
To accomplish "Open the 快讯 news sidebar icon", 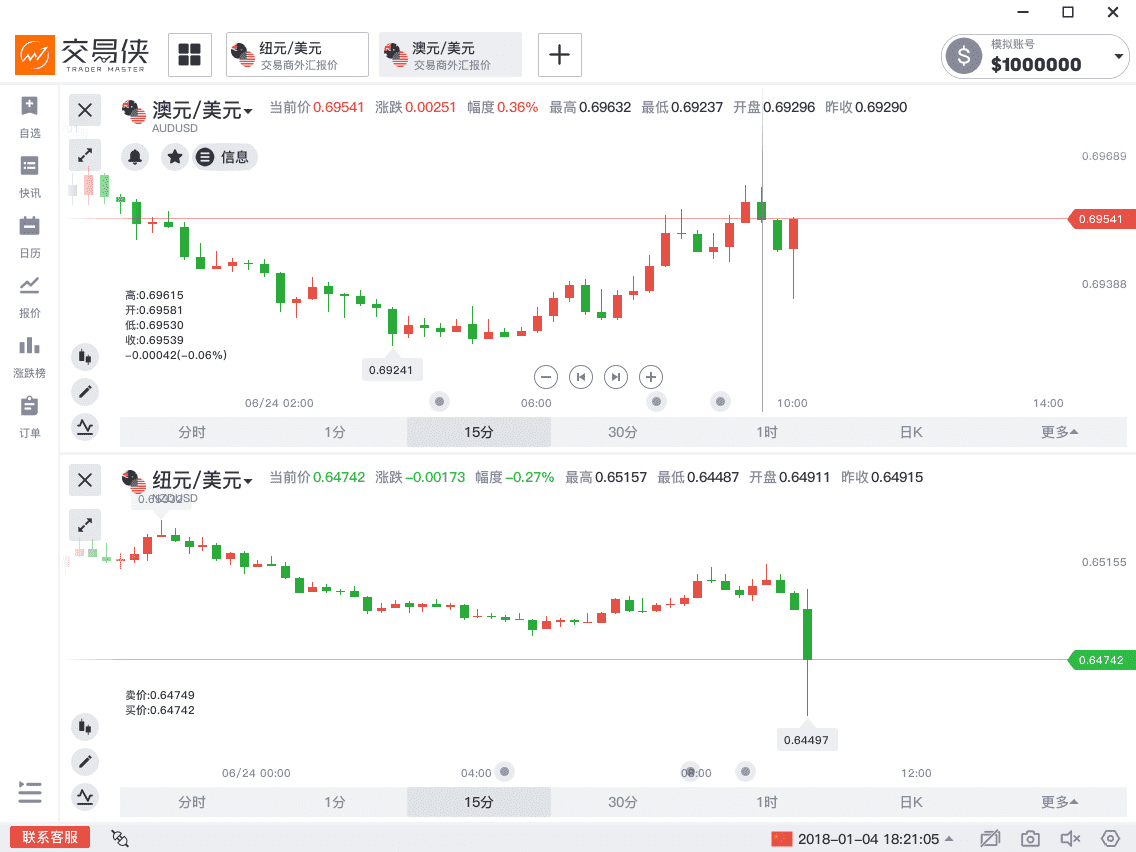I will point(29,175).
